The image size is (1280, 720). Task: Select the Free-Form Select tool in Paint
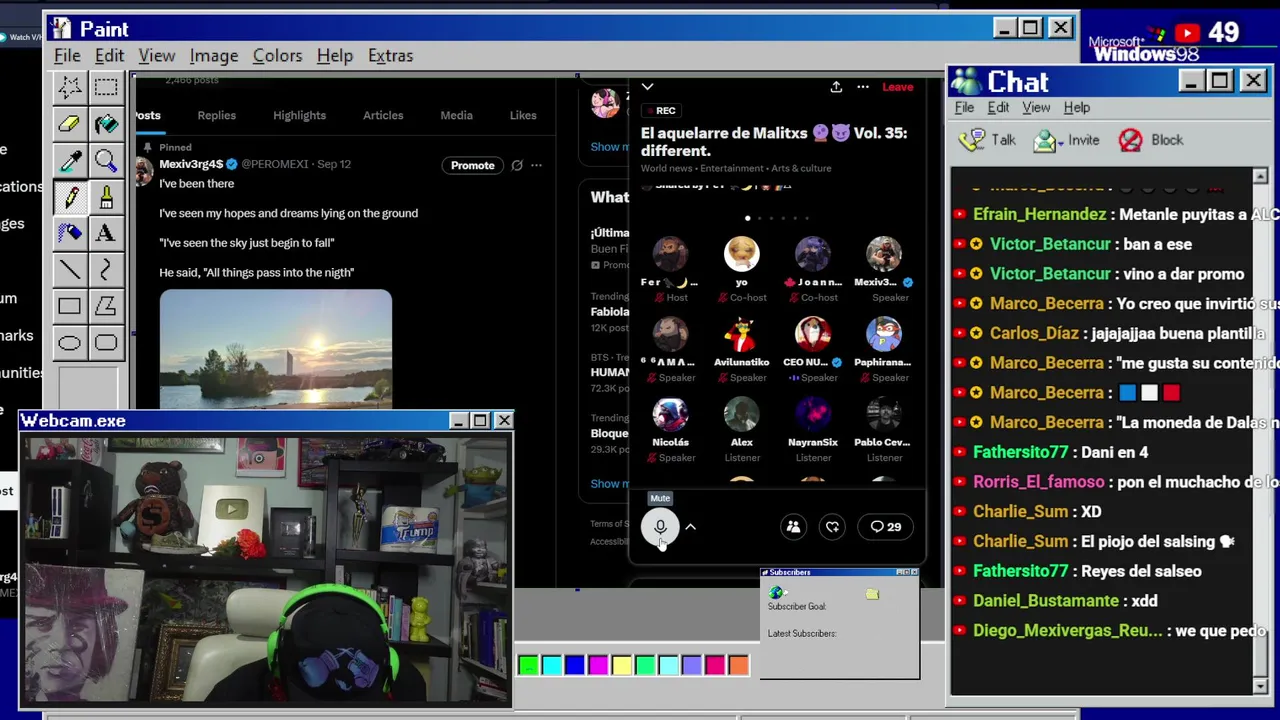pyautogui.click(x=69, y=87)
